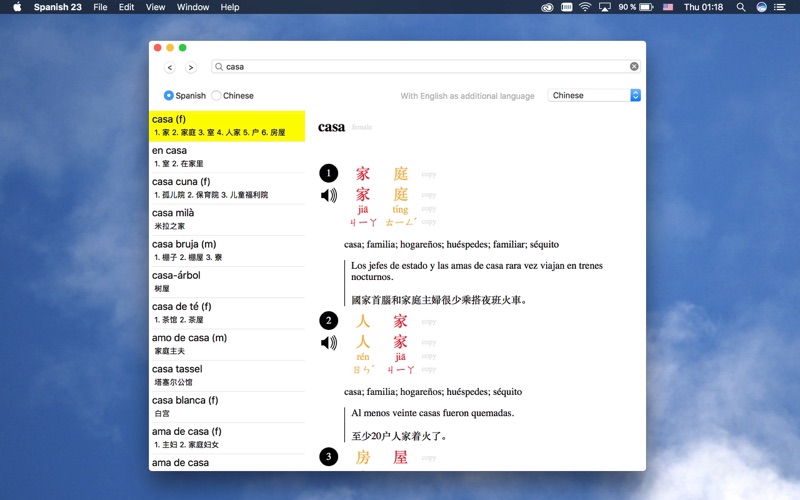The image size is (800, 500).
Task: Open the Chinese additional language dropdown
Action: [x=594, y=96]
